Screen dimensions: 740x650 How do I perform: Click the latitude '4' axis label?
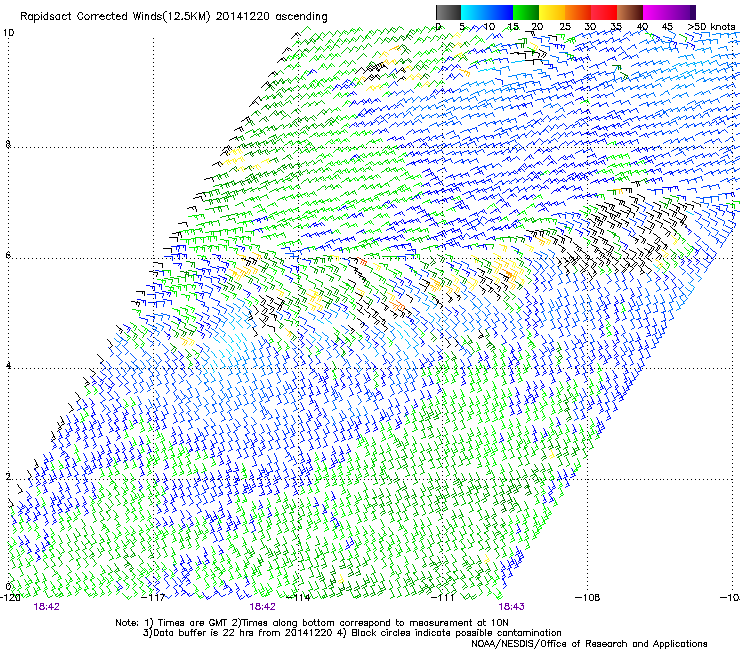8,366
